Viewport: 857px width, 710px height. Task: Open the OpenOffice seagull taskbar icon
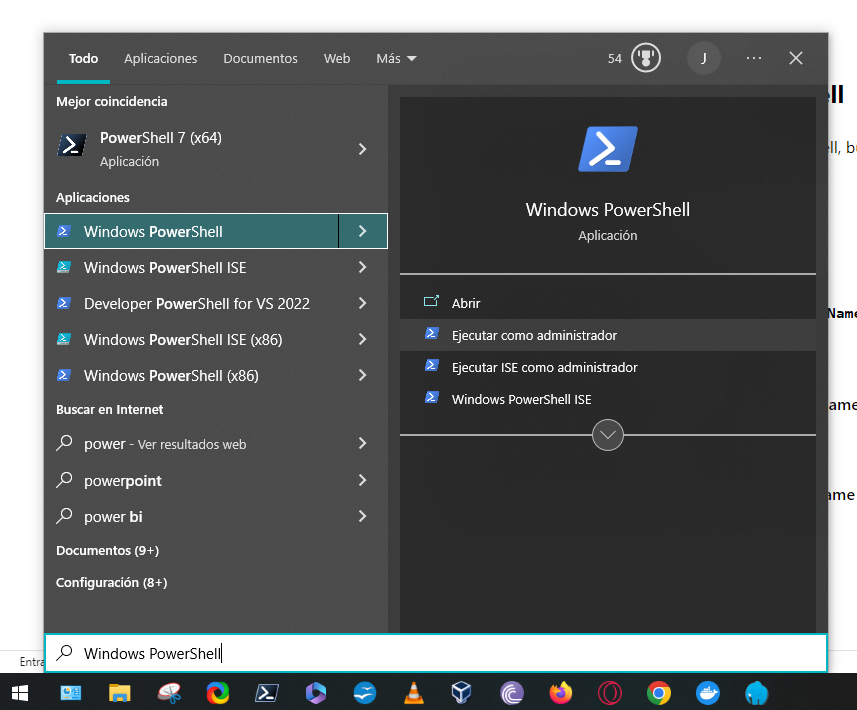click(x=365, y=693)
